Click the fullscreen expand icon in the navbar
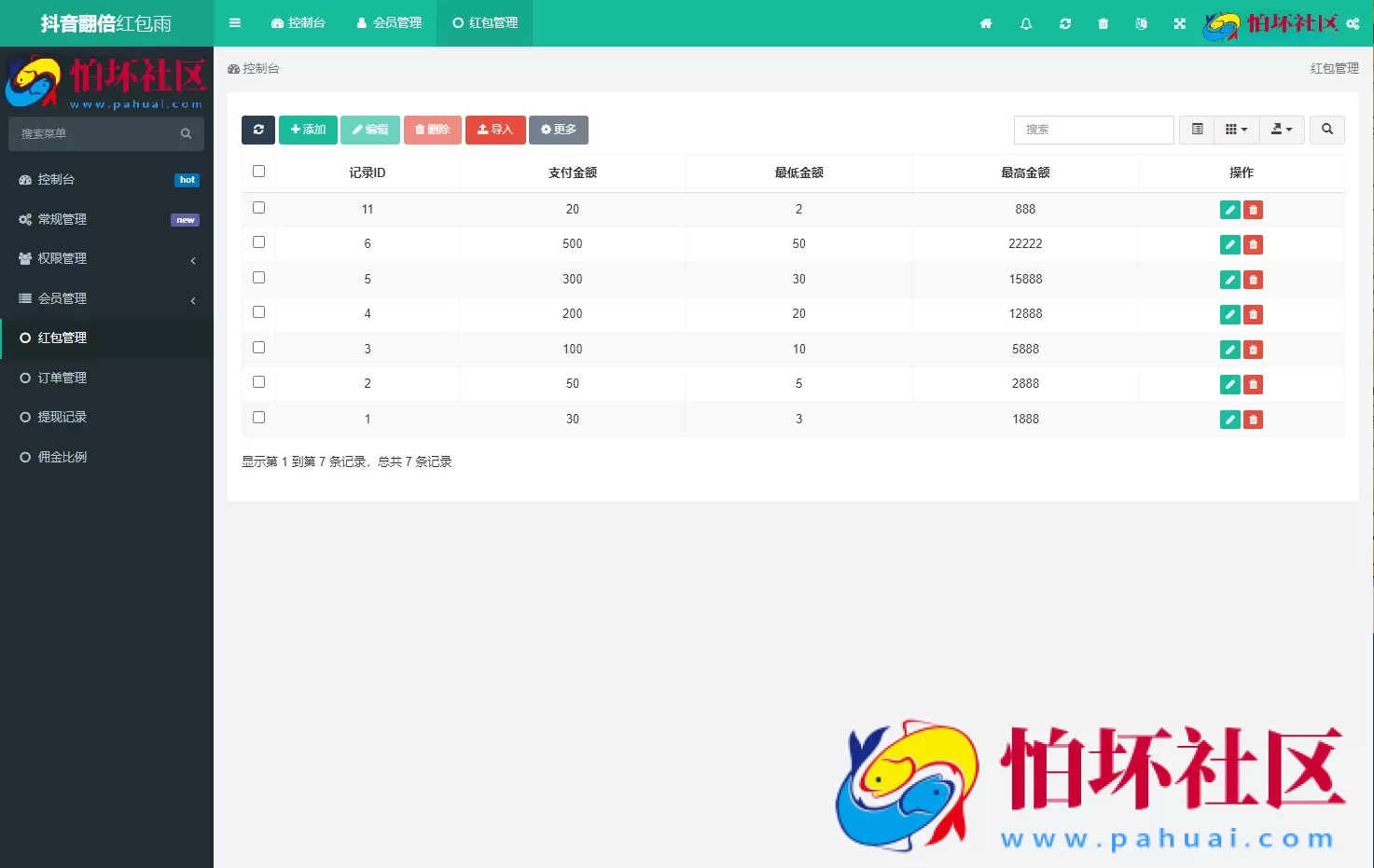Image resolution: width=1374 pixels, height=868 pixels. point(1180,23)
